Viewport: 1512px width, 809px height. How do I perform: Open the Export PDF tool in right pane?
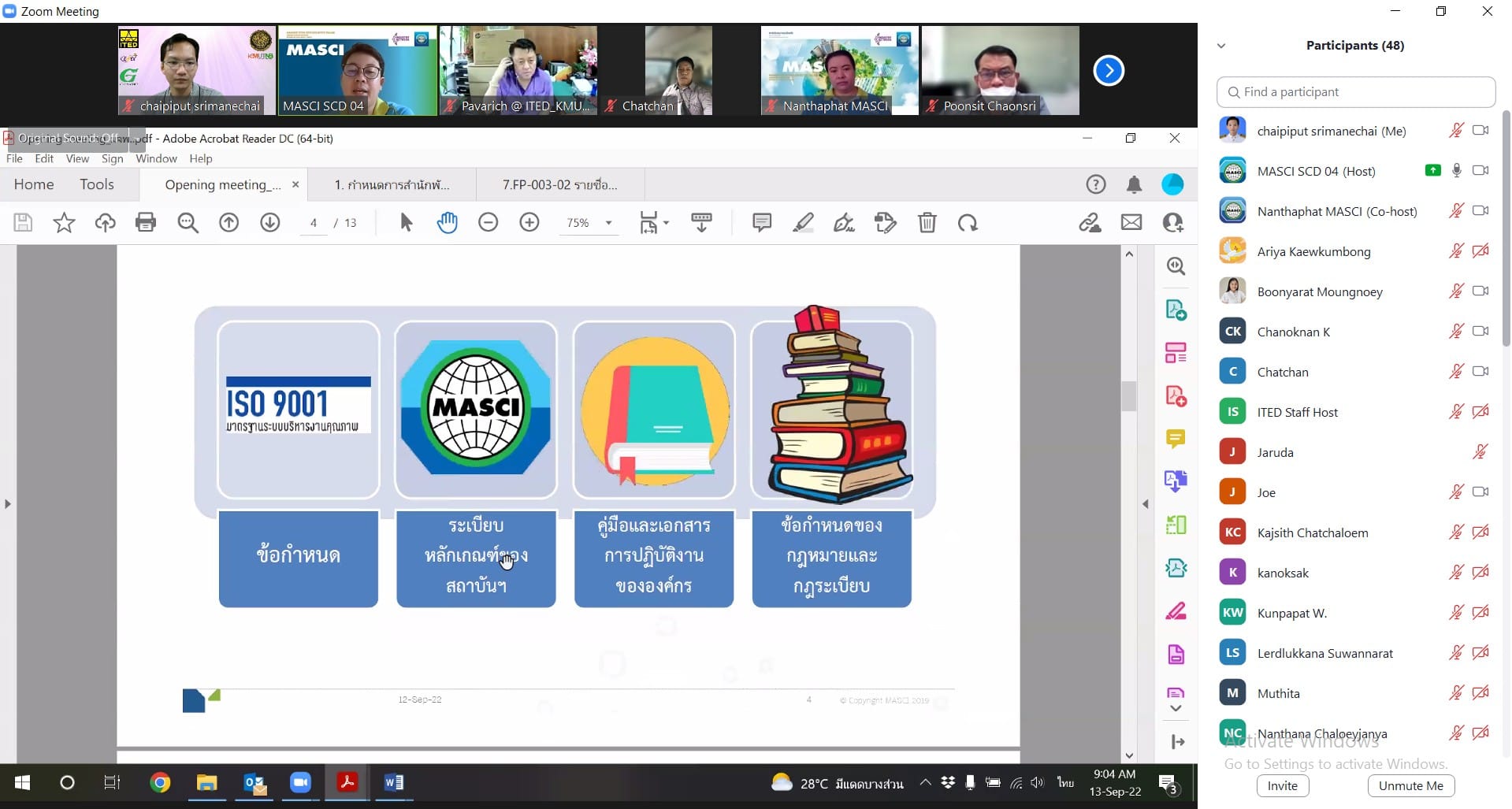[x=1176, y=310]
